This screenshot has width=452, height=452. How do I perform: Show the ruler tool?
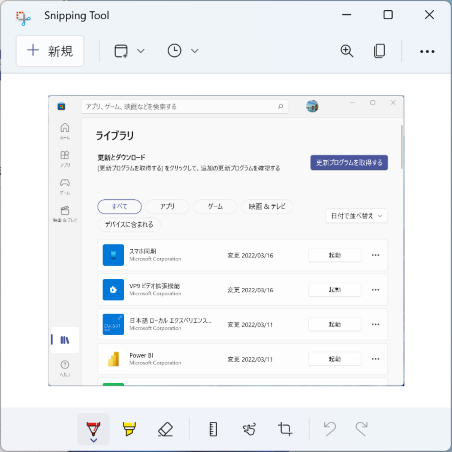[x=213, y=429]
